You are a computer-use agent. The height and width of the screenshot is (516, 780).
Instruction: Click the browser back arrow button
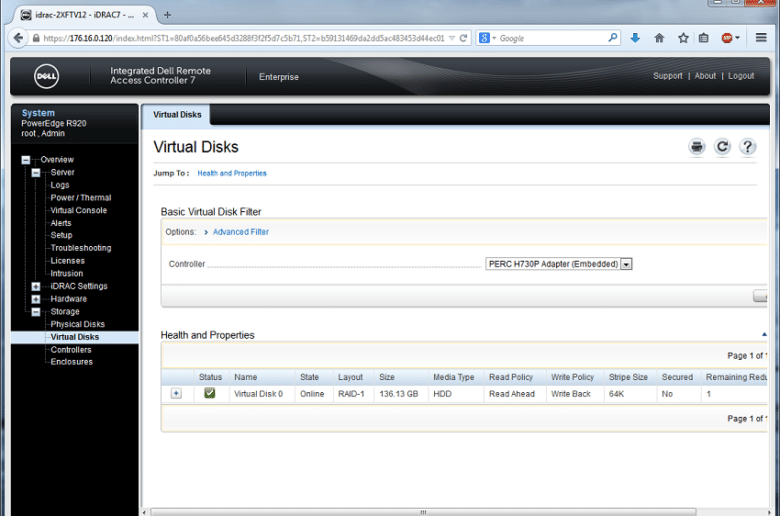tap(18, 38)
